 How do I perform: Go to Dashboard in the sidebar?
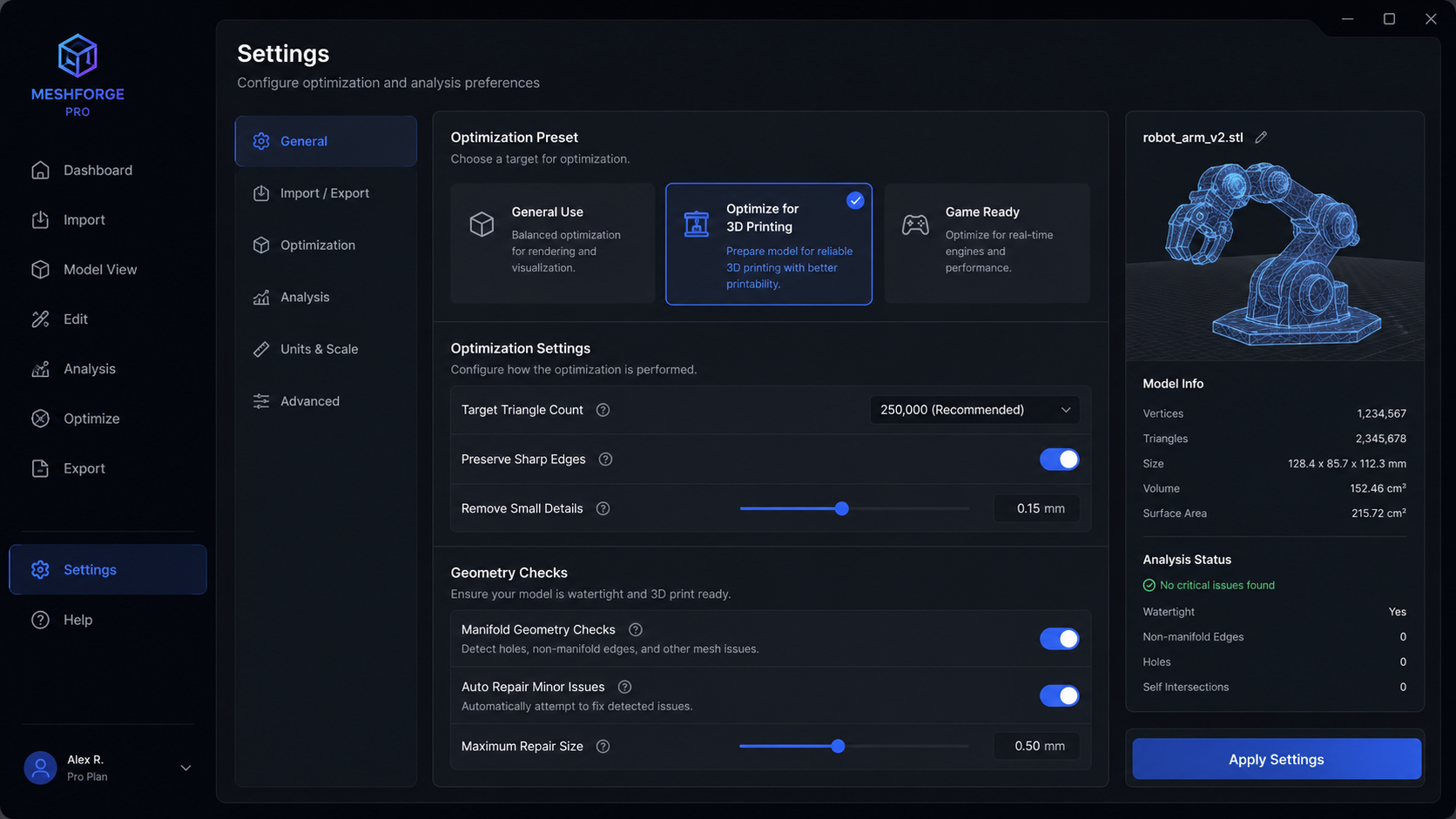[108, 171]
